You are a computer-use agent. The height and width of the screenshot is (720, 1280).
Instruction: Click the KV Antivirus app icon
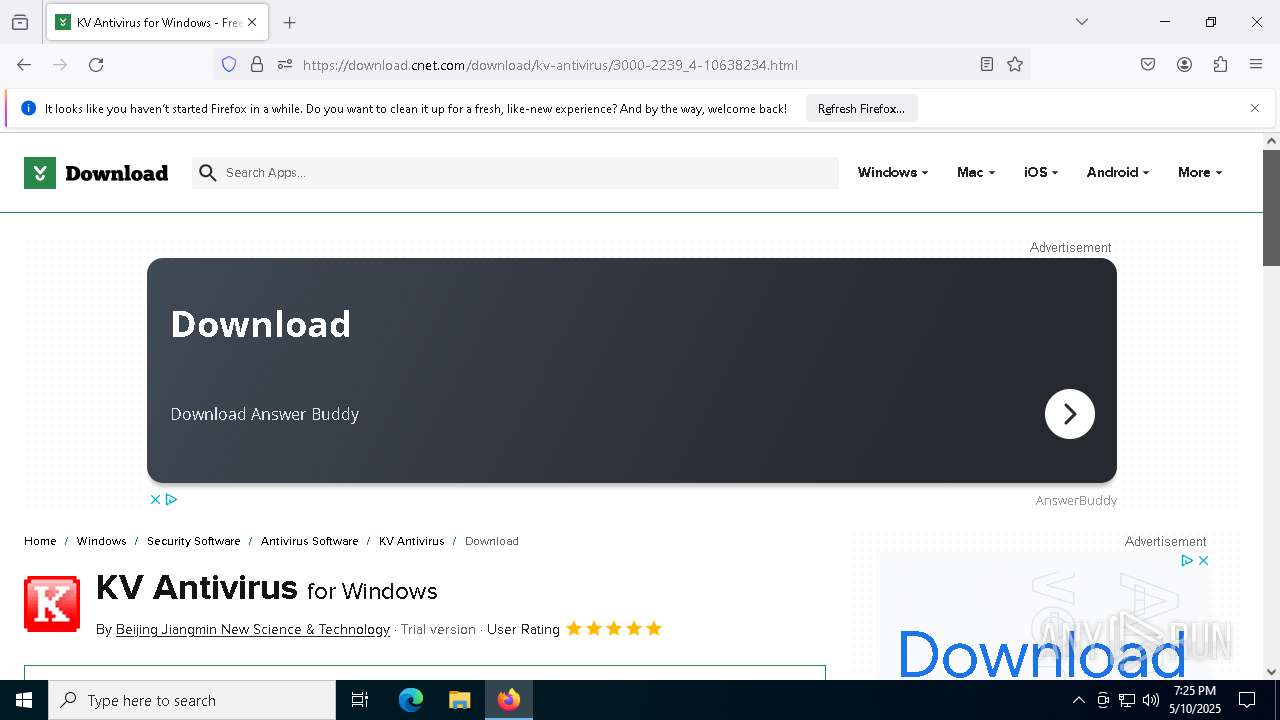point(52,604)
